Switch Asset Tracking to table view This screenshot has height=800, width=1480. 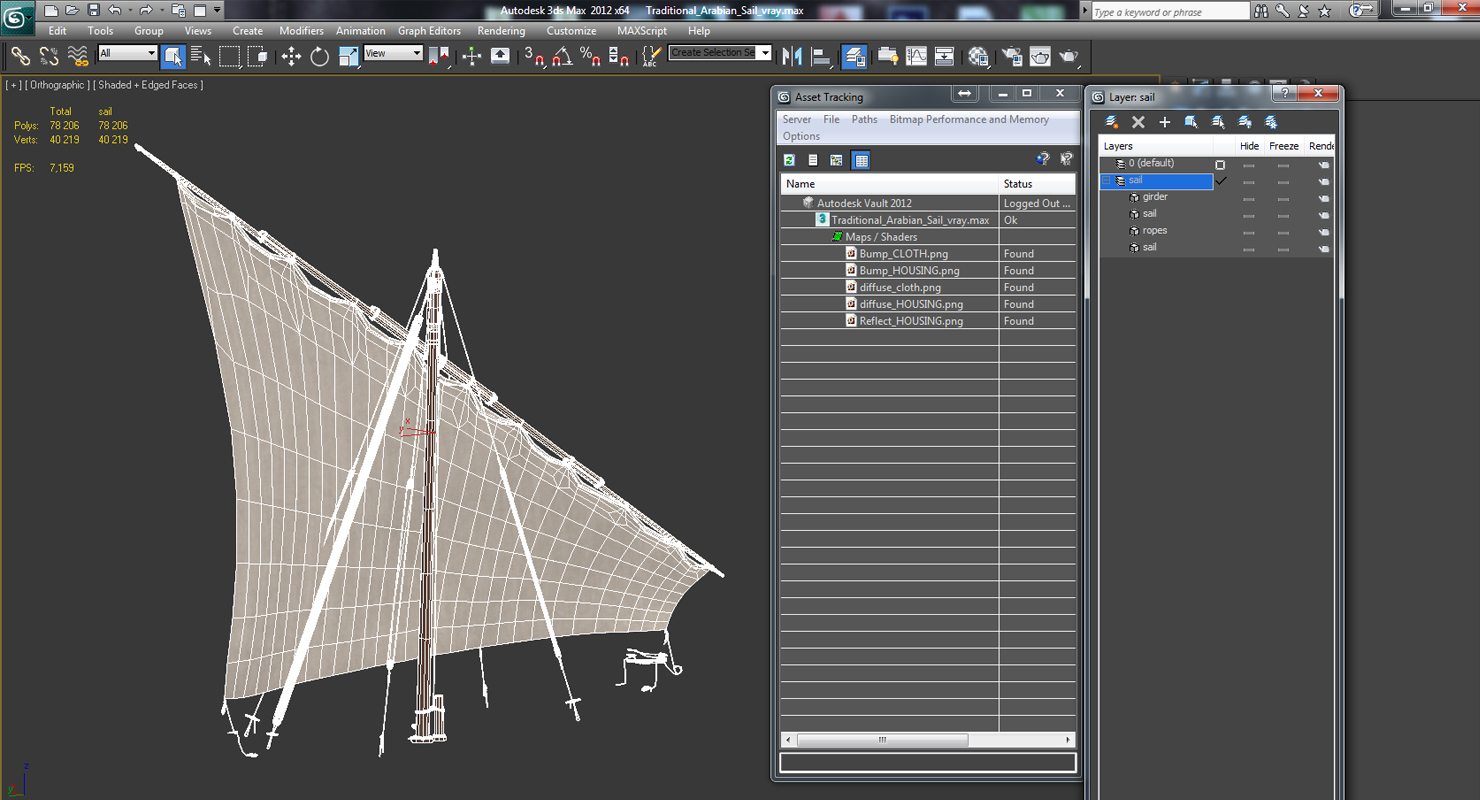(x=861, y=160)
